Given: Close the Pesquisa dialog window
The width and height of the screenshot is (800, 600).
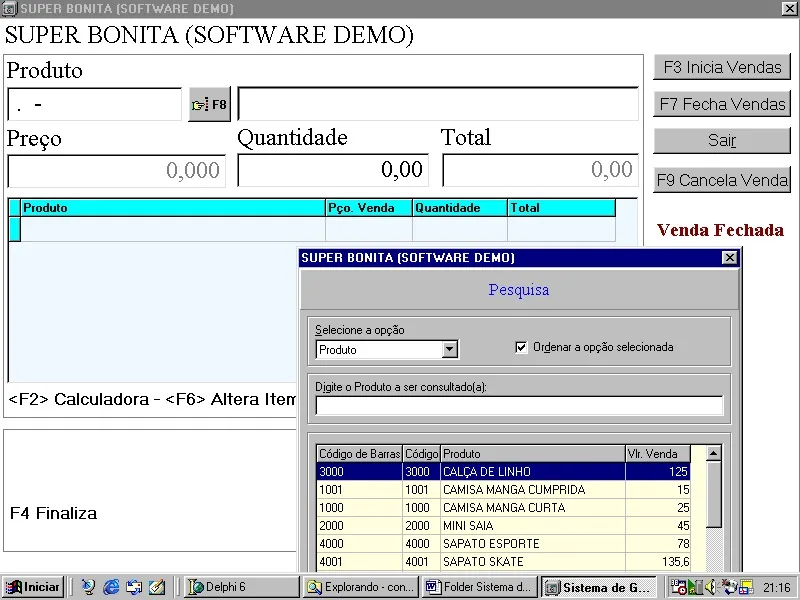Looking at the screenshot, I should 730,258.
